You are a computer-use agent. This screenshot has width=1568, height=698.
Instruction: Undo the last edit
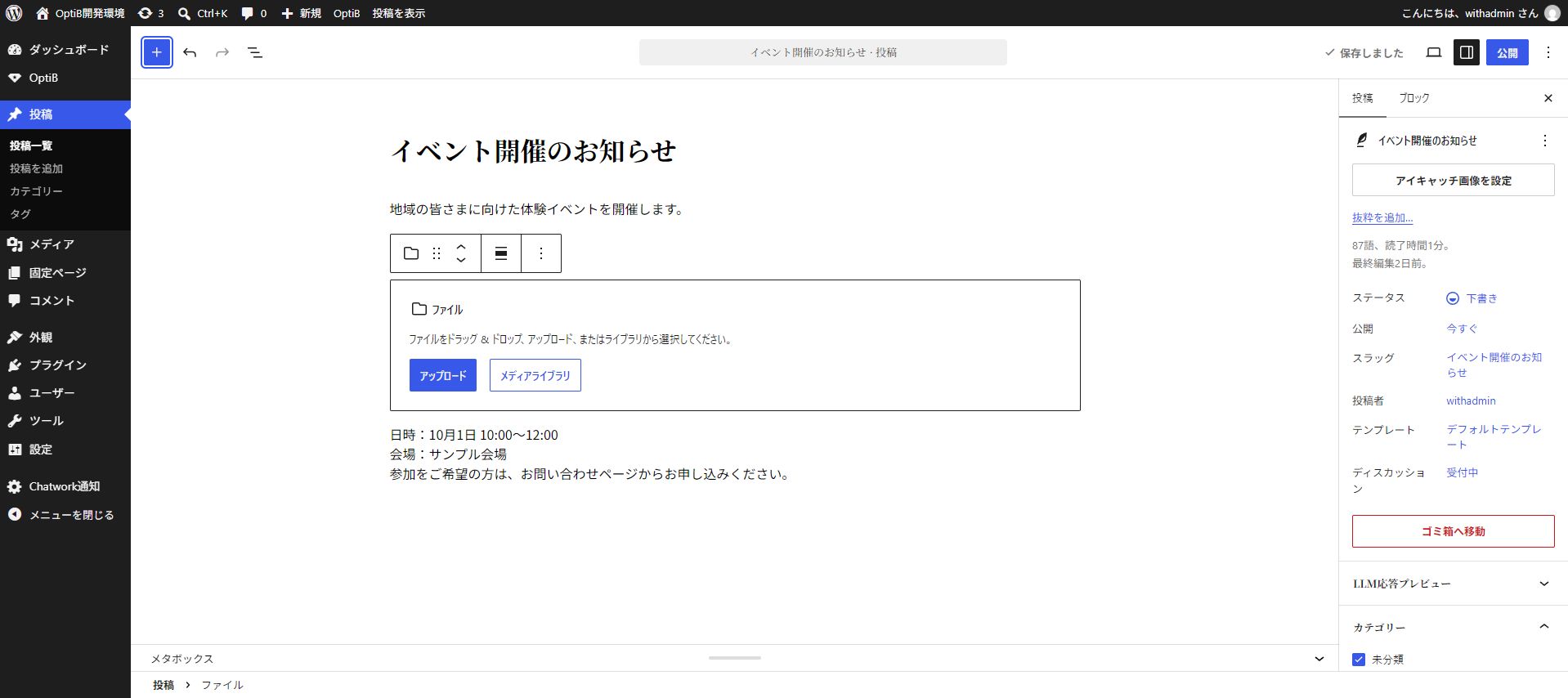click(x=190, y=52)
